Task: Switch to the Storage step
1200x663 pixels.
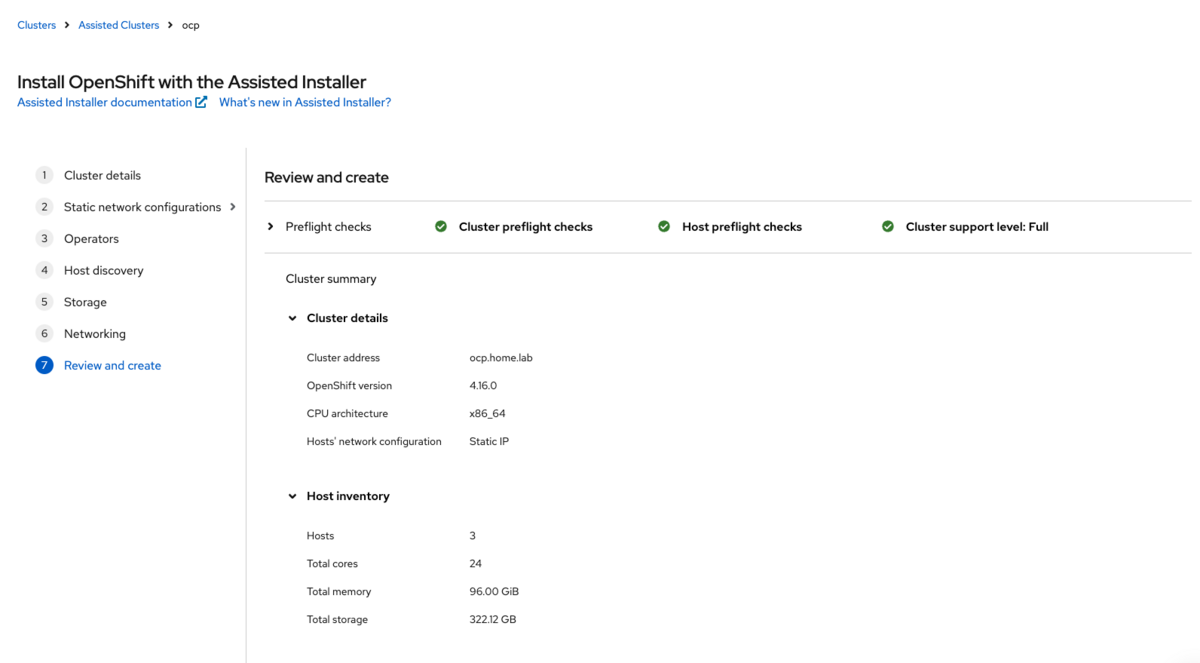Action: click(x=85, y=302)
